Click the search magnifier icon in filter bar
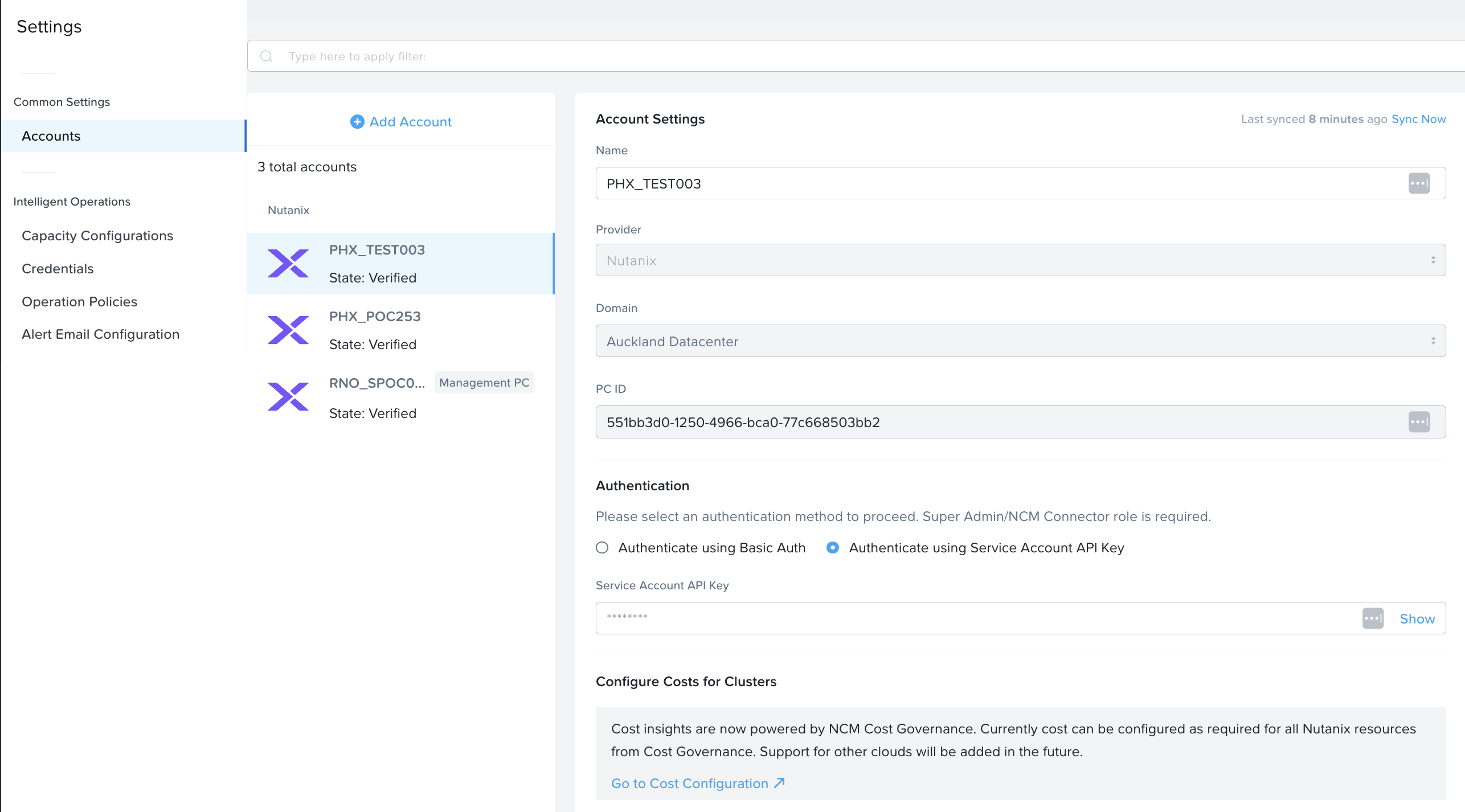1465x812 pixels. coord(267,56)
